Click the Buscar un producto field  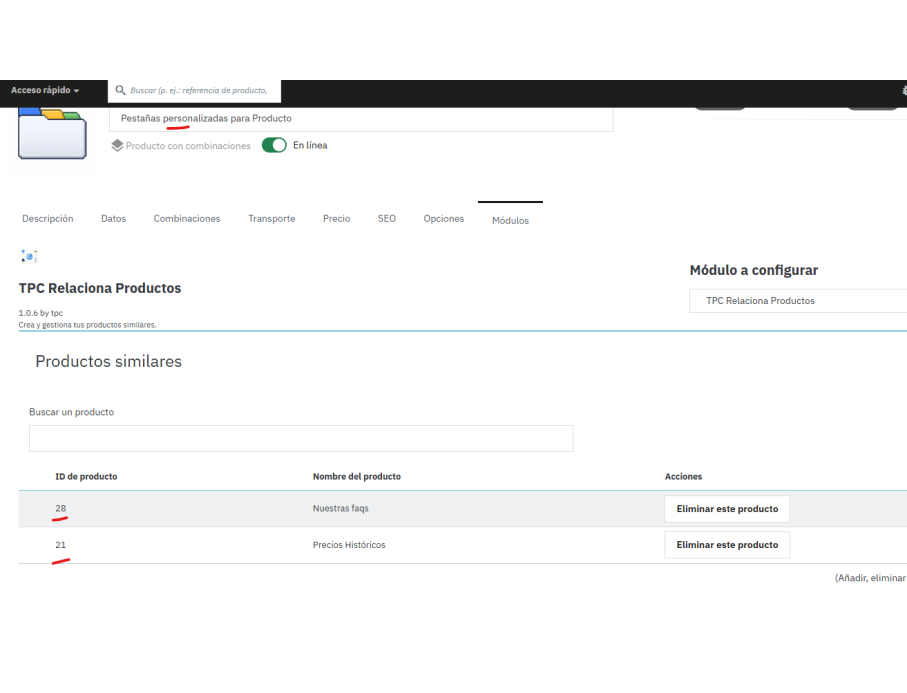301,438
